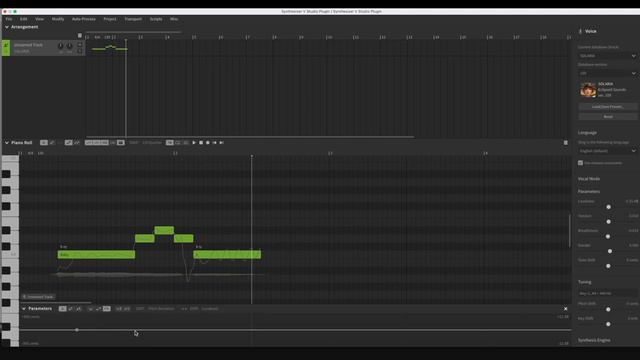The width and height of the screenshot is (640, 360).
Task: Click the Reset button in Voice panel
Action: tap(608, 117)
